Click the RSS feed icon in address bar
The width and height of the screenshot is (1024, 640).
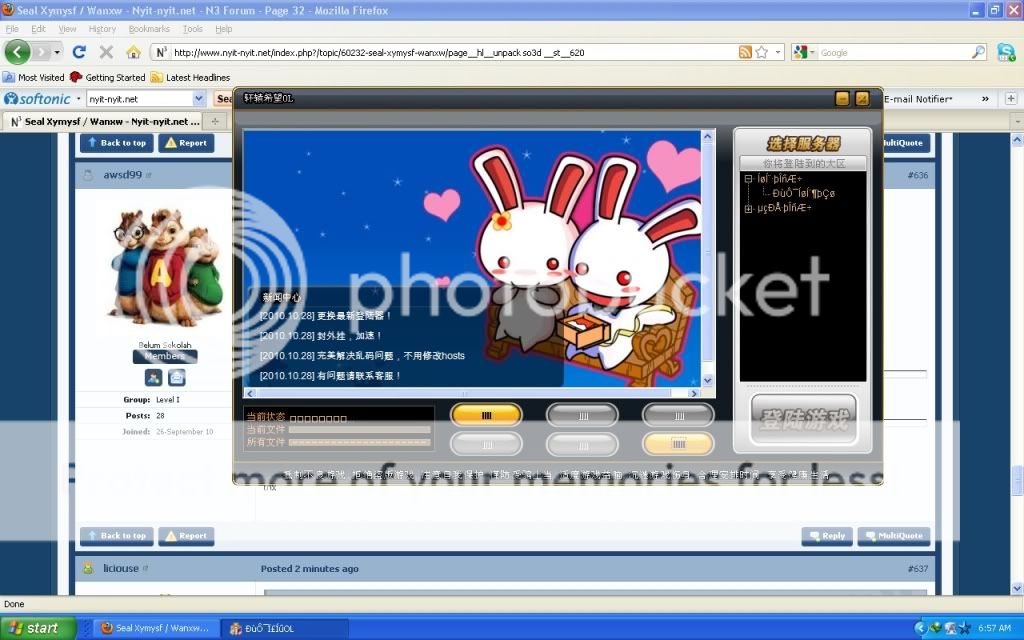[x=745, y=52]
